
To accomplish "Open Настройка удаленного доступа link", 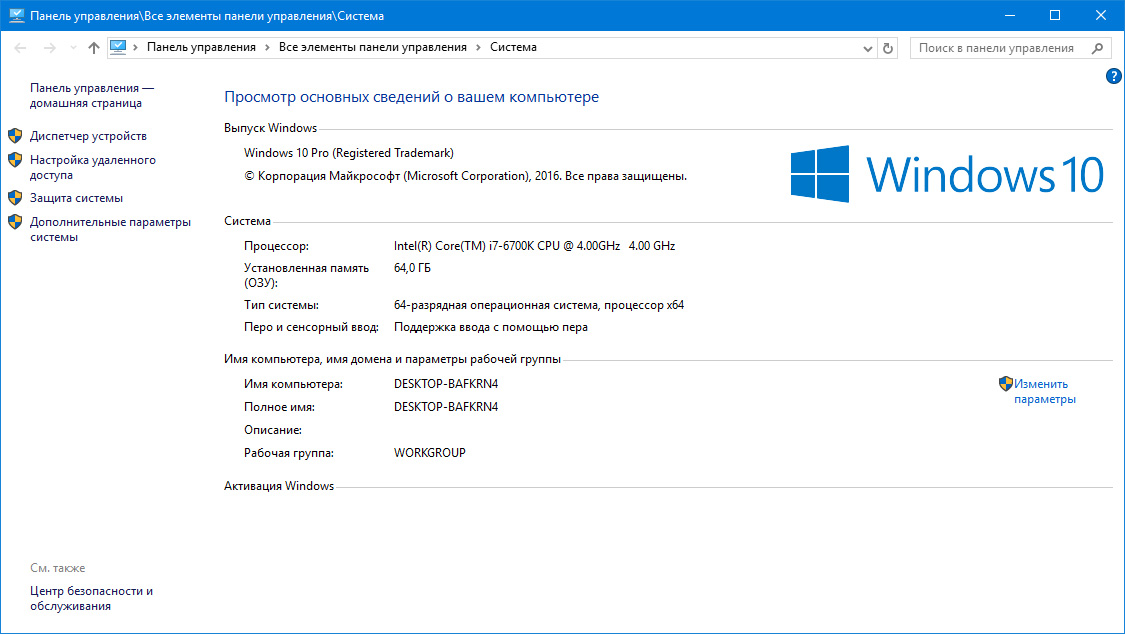I will [x=93, y=167].
